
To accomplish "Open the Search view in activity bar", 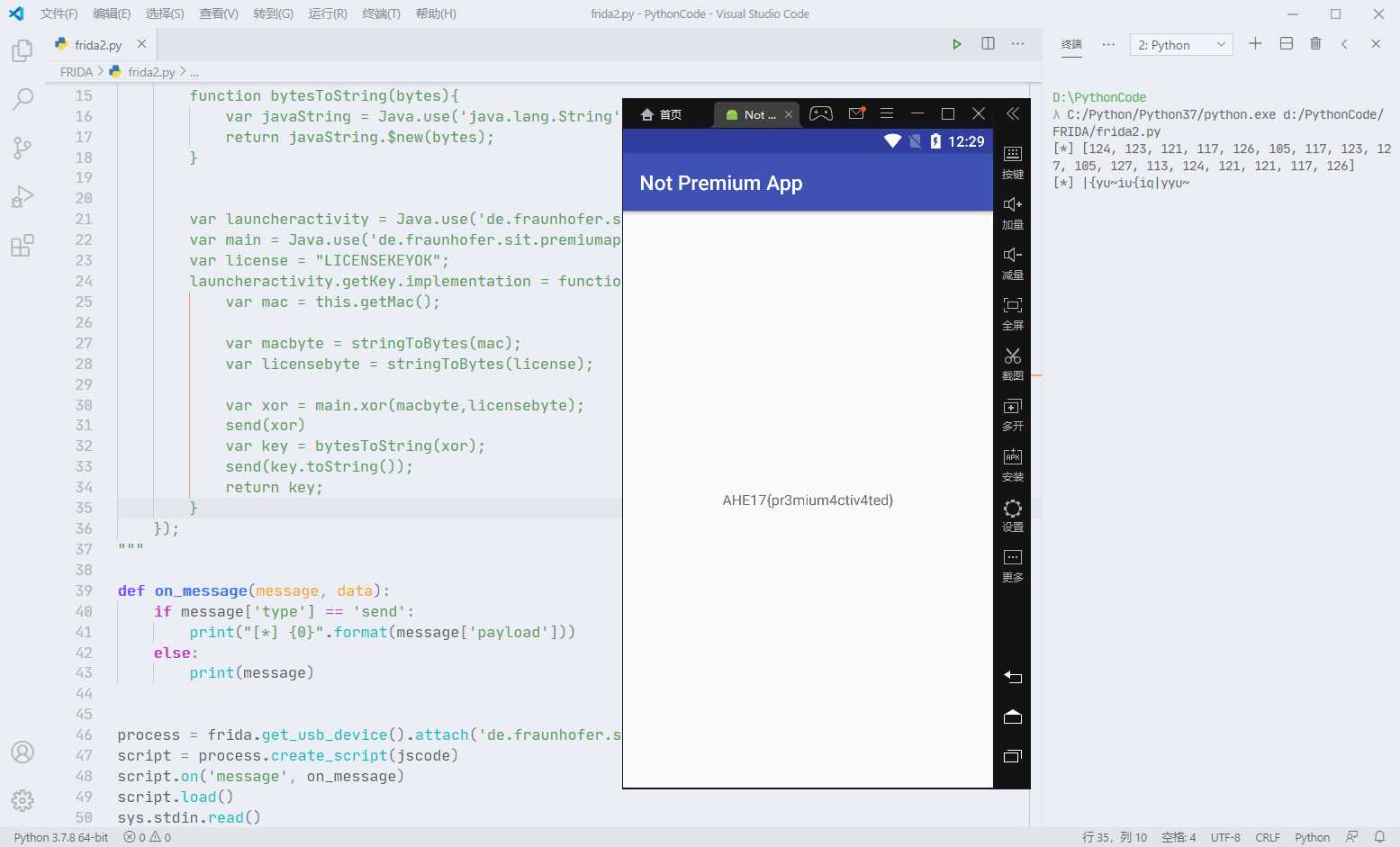I will (x=23, y=99).
